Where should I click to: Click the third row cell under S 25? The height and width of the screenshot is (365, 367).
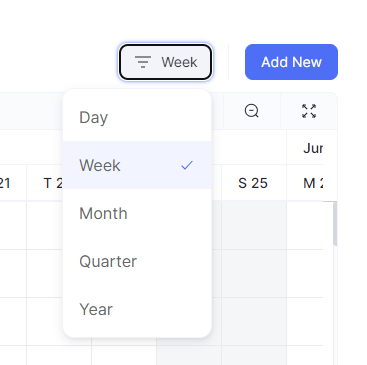tap(254, 321)
